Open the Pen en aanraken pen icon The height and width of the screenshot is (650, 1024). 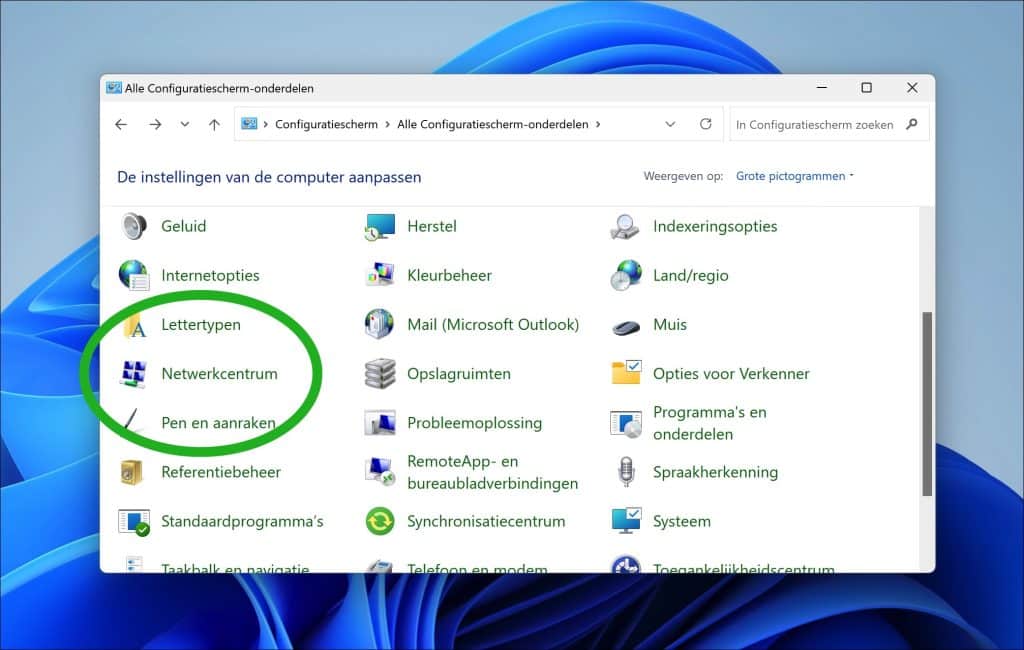(133, 422)
